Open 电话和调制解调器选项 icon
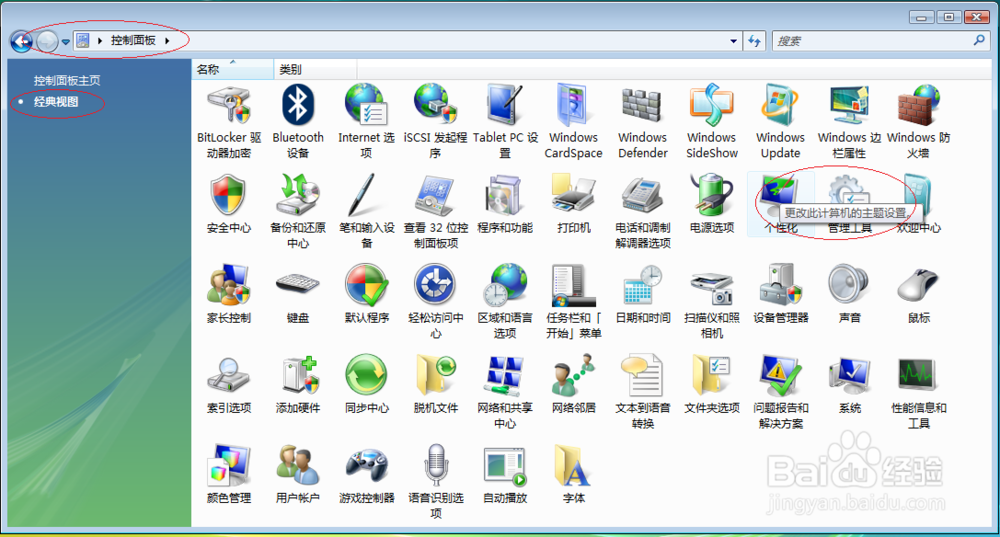 click(x=642, y=195)
